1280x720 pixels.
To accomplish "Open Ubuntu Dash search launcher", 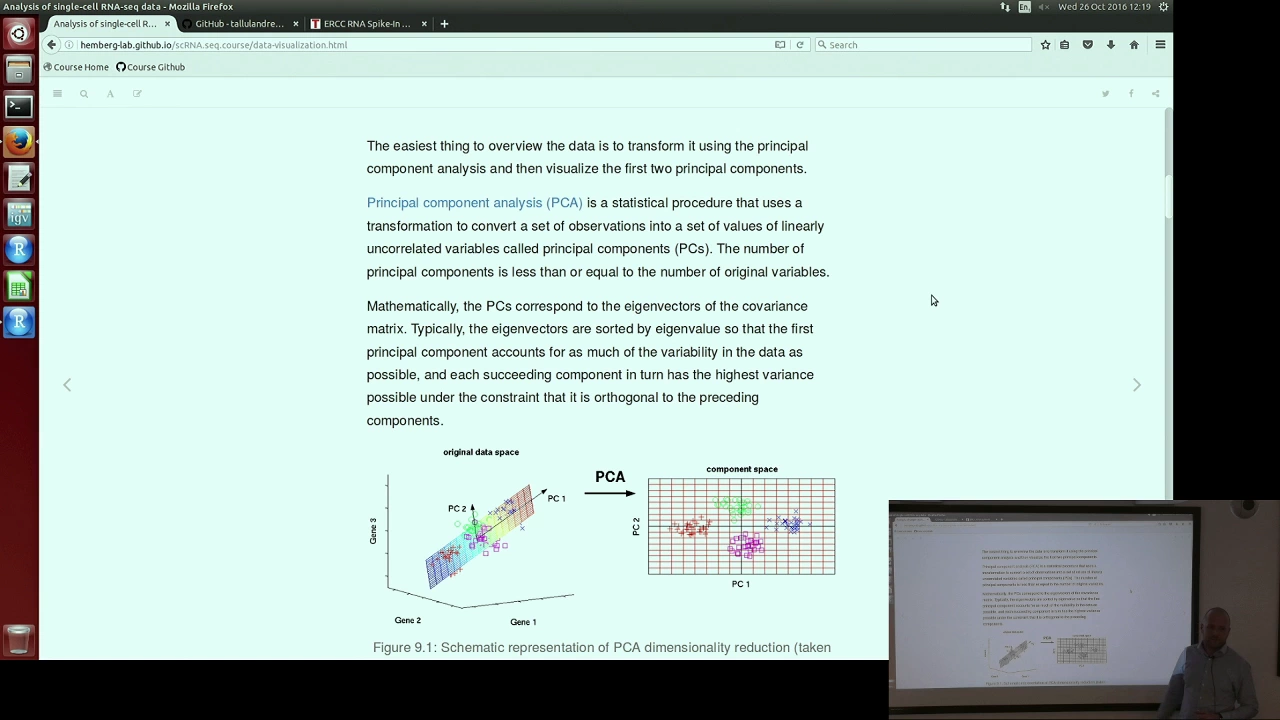I will click(19, 33).
